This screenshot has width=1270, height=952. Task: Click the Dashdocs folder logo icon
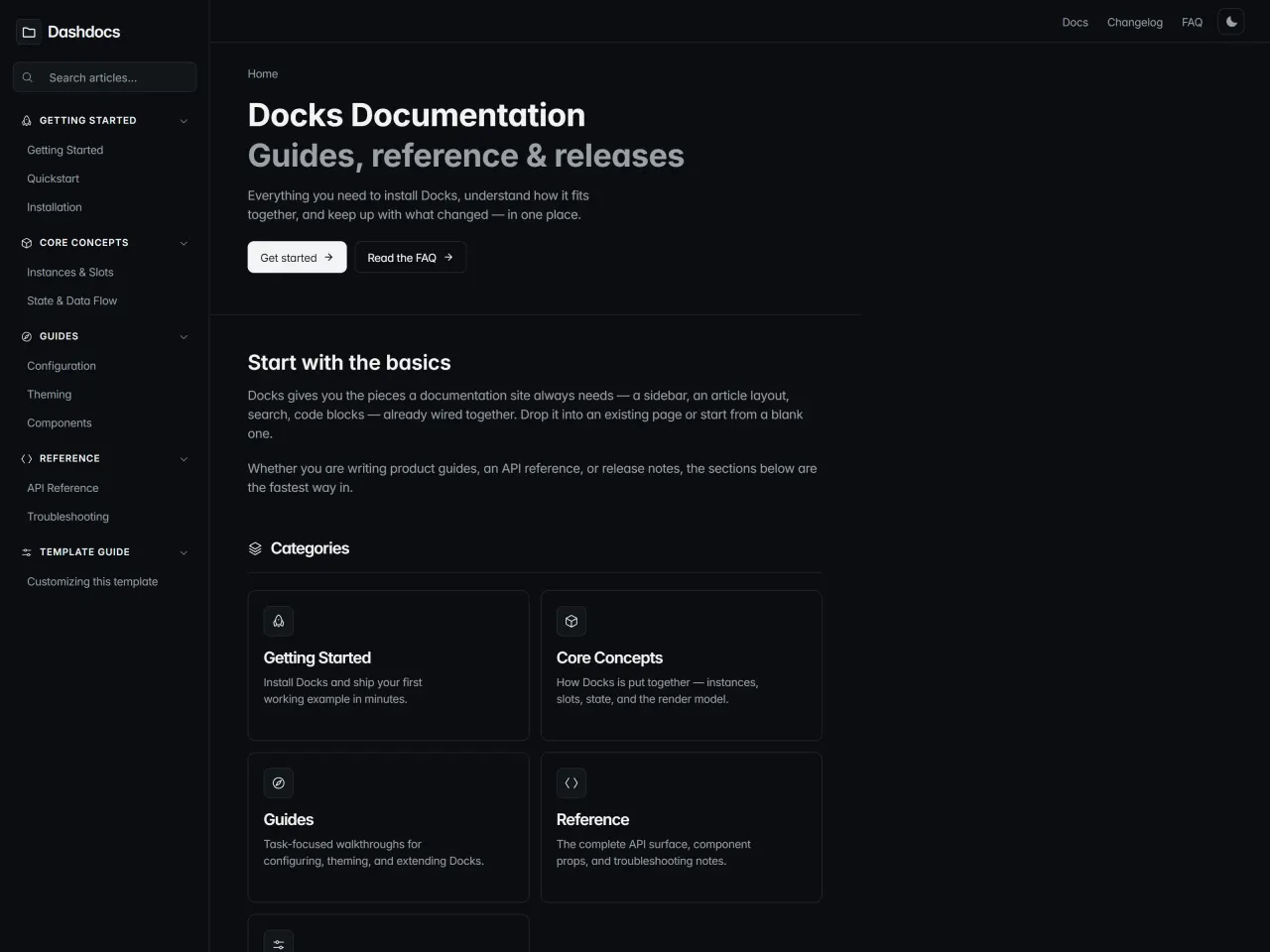click(29, 32)
